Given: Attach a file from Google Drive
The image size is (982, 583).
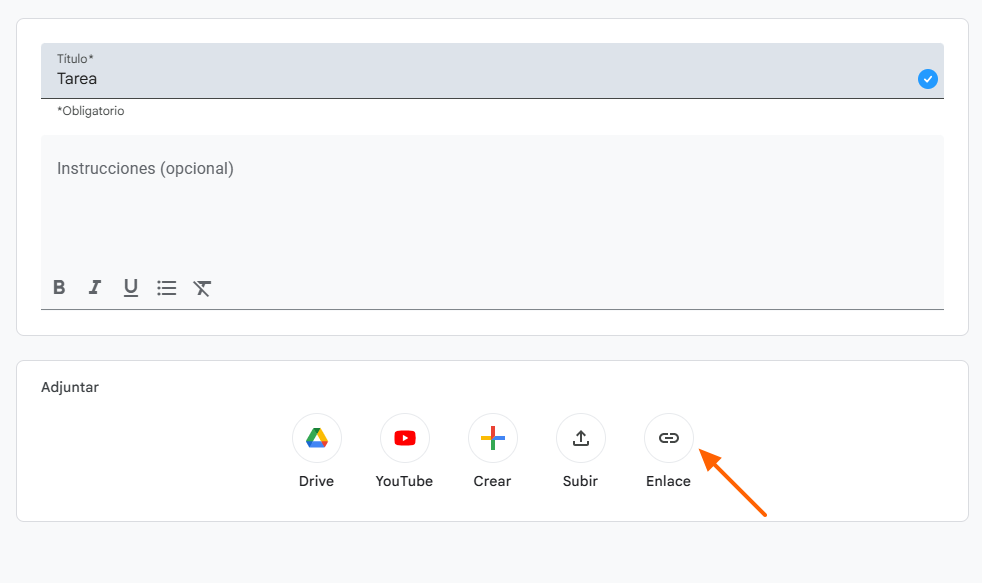Looking at the screenshot, I should click(316, 437).
